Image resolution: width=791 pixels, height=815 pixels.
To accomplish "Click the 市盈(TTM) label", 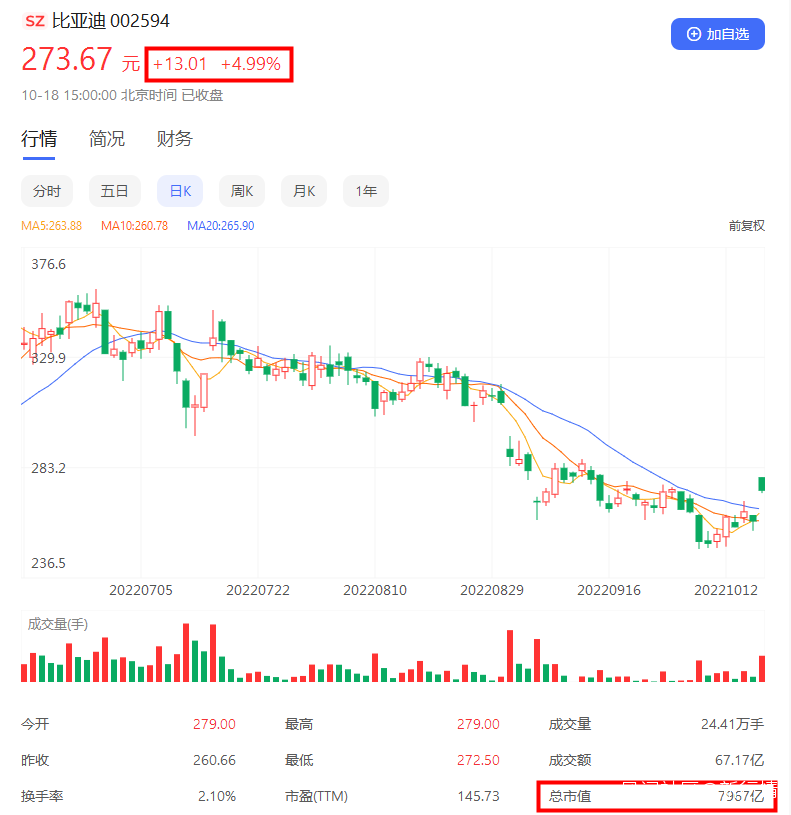I will coord(316,796).
